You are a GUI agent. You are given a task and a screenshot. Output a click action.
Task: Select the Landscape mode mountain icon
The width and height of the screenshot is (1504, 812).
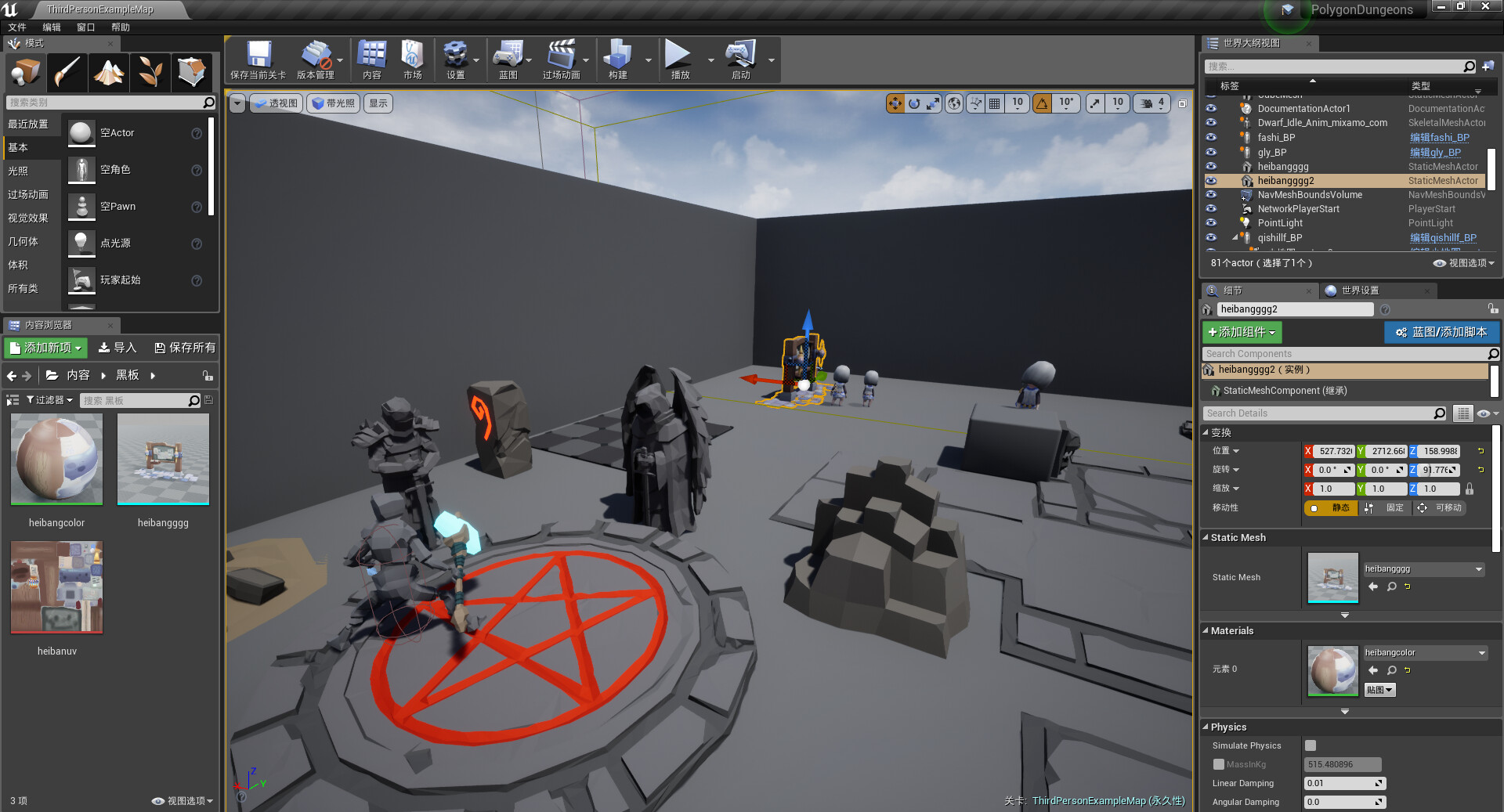pyautogui.click(x=109, y=72)
